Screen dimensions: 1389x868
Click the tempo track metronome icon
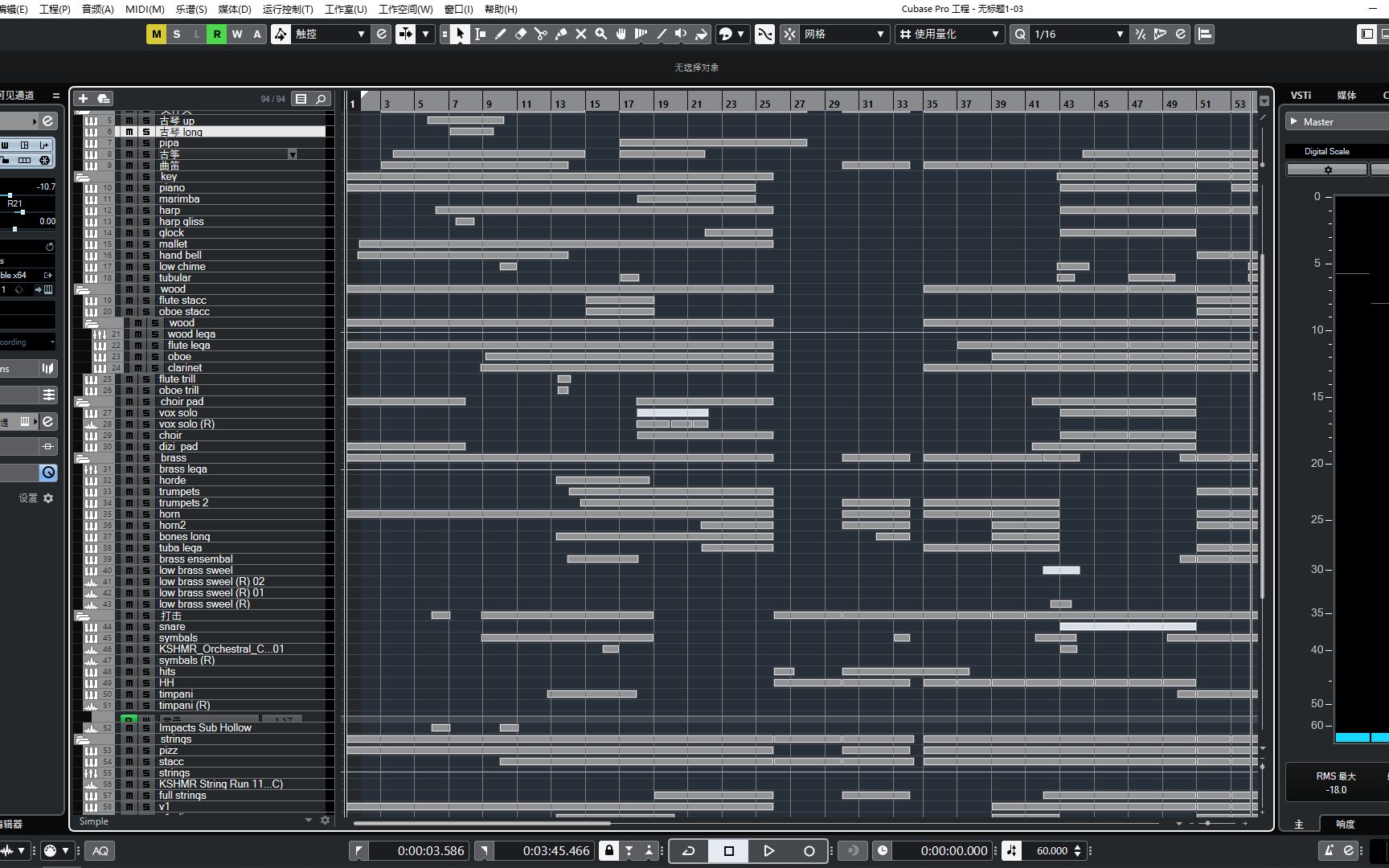click(1012, 850)
